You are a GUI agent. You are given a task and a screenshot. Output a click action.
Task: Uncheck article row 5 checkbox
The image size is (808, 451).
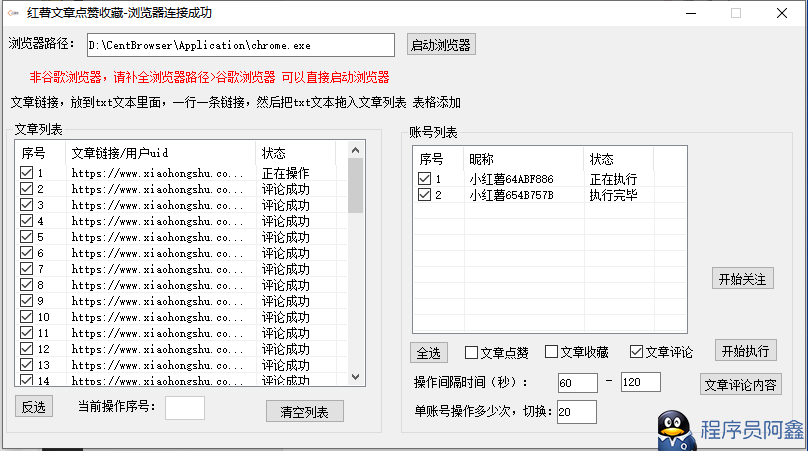[26, 237]
